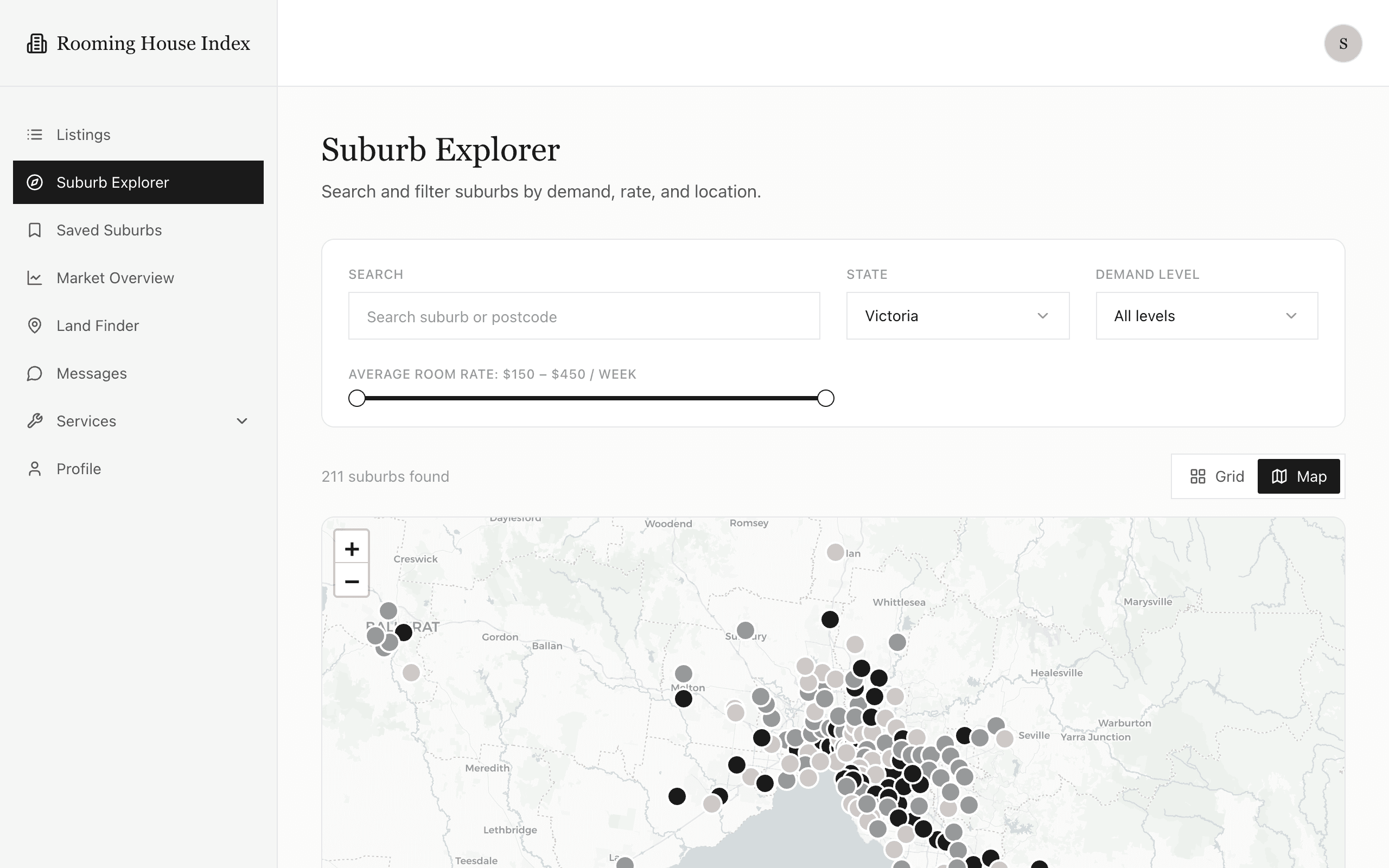This screenshot has height=868, width=1389.
Task: Click the Listings list icon in sidebar
Action: (x=34, y=135)
